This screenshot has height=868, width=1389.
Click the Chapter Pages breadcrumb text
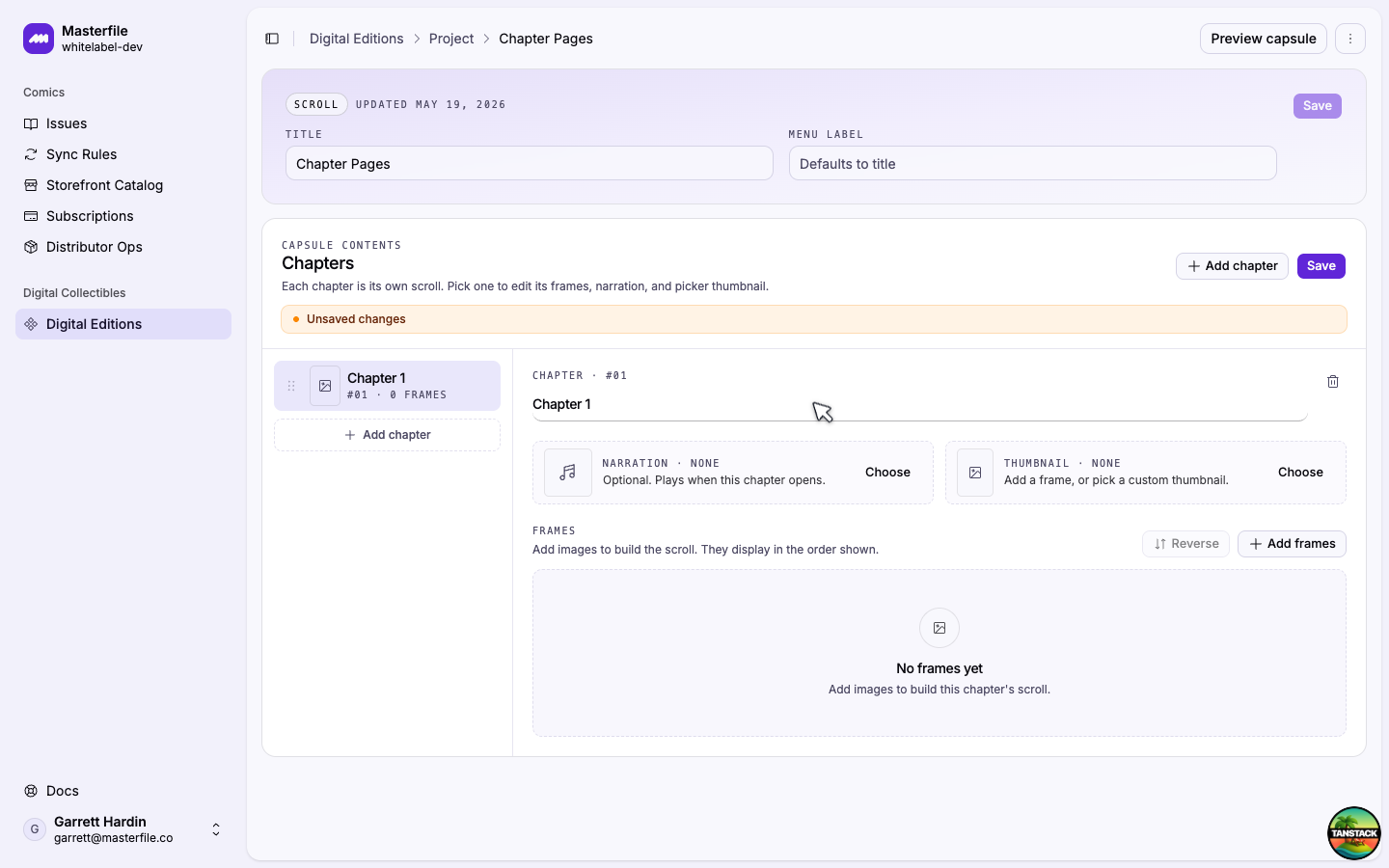coord(546,39)
